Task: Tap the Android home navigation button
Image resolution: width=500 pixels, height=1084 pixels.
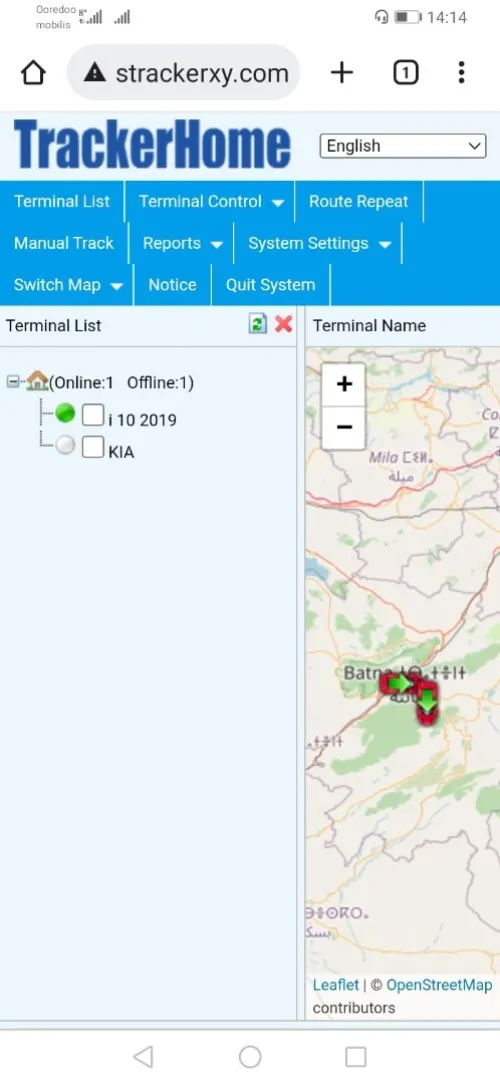Action: [x=250, y=1056]
